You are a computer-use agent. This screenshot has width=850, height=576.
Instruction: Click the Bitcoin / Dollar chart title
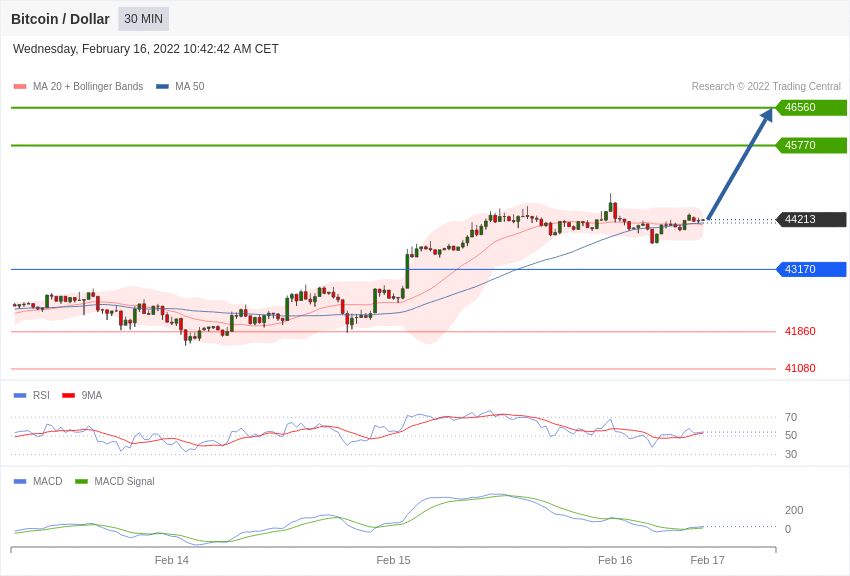[x=60, y=19]
